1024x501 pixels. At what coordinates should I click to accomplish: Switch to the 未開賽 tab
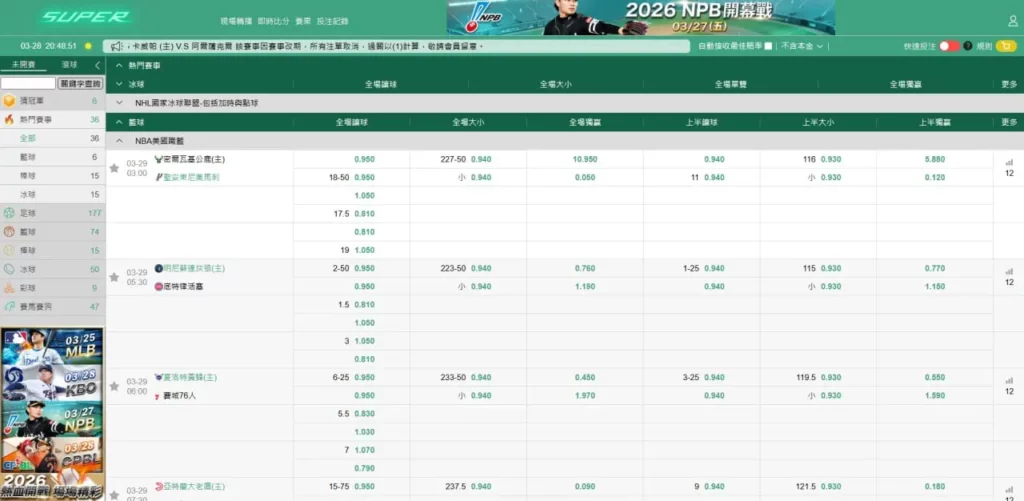pyautogui.click(x=23, y=65)
